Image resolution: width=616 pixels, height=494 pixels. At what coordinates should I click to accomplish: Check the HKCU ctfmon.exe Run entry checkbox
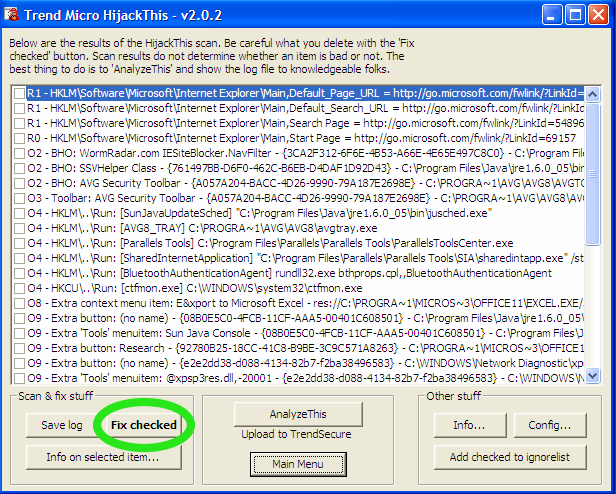click(19, 288)
